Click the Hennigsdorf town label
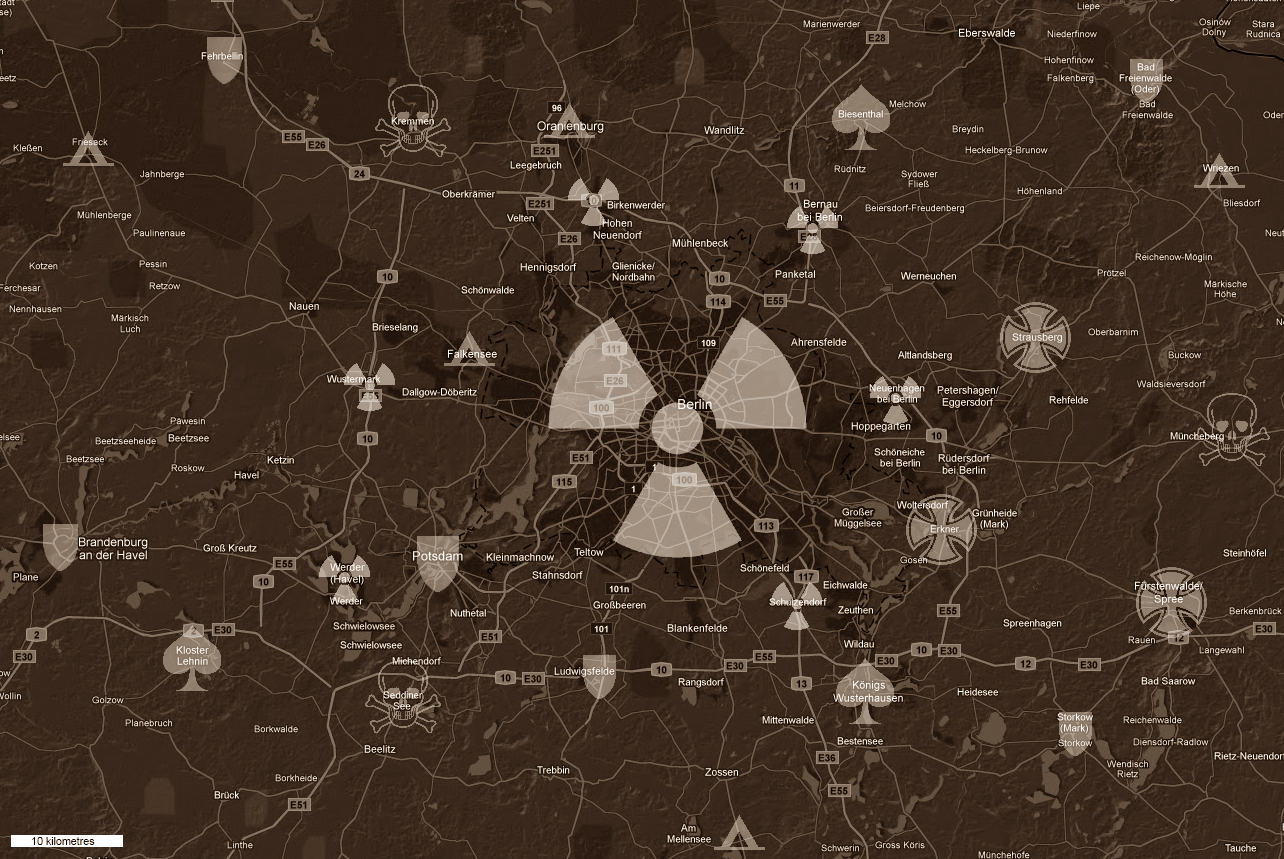The height and width of the screenshot is (859, 1284). [x=548, y=267]
